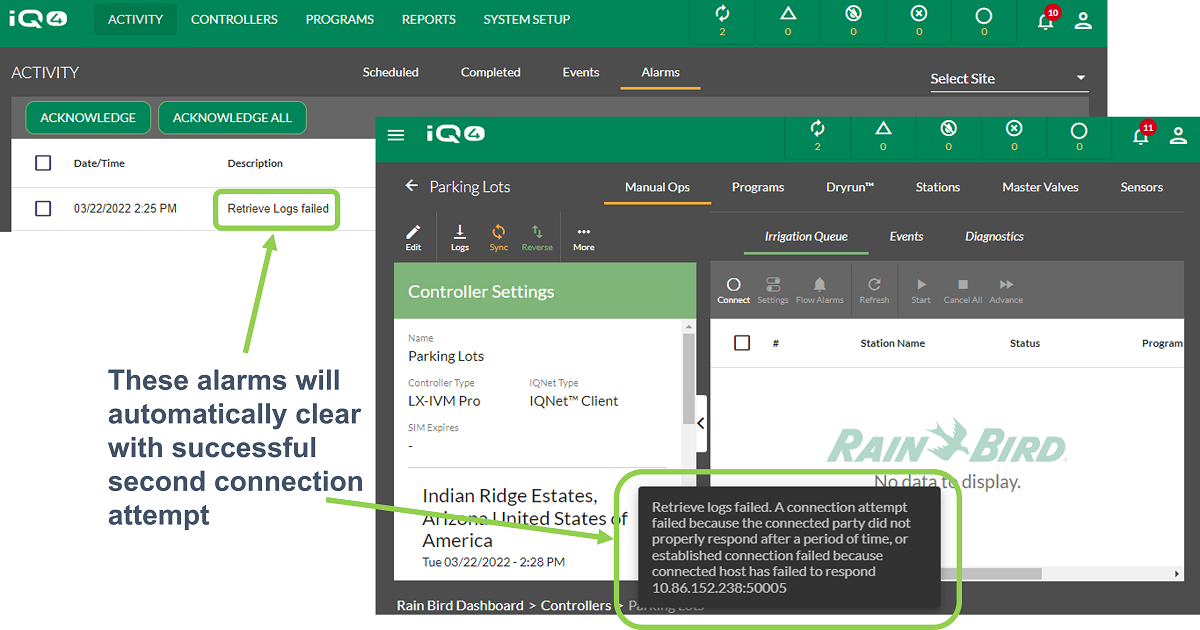Open More options ellipsis
The image size is (1200, 630).
584,237
